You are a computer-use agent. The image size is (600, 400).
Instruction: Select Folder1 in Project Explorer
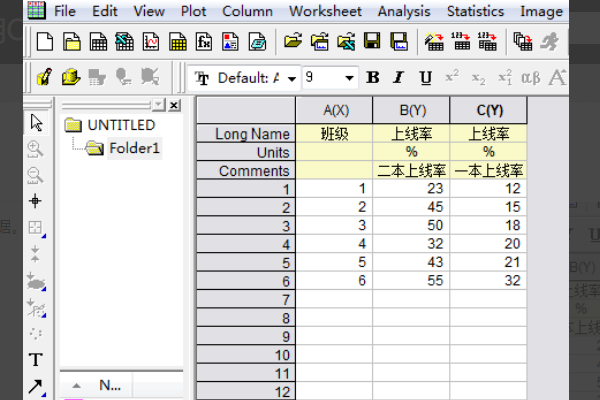coord(135,148)
